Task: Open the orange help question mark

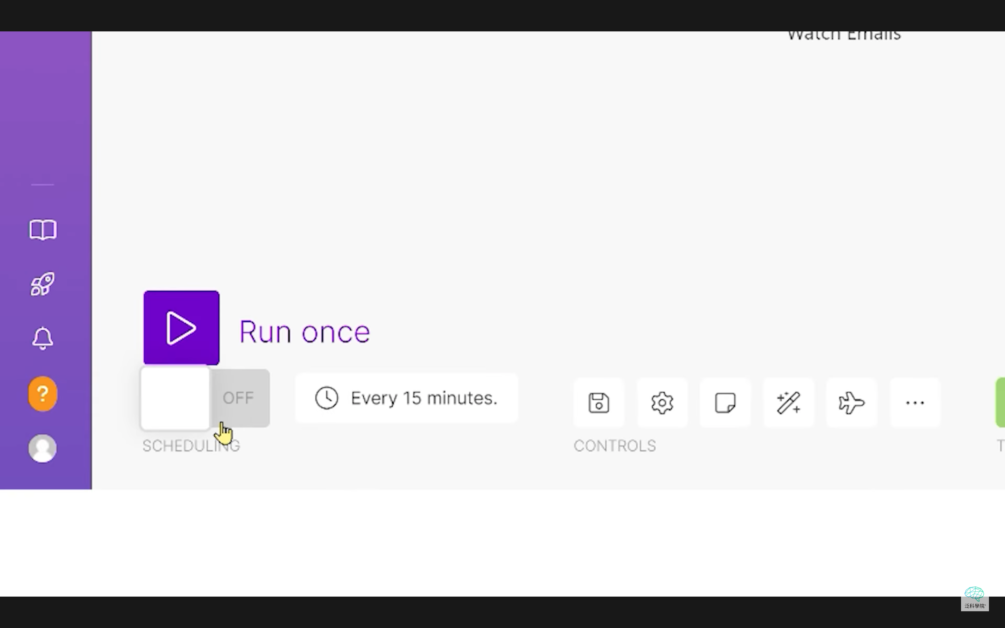Action: (x=42, y=394)
